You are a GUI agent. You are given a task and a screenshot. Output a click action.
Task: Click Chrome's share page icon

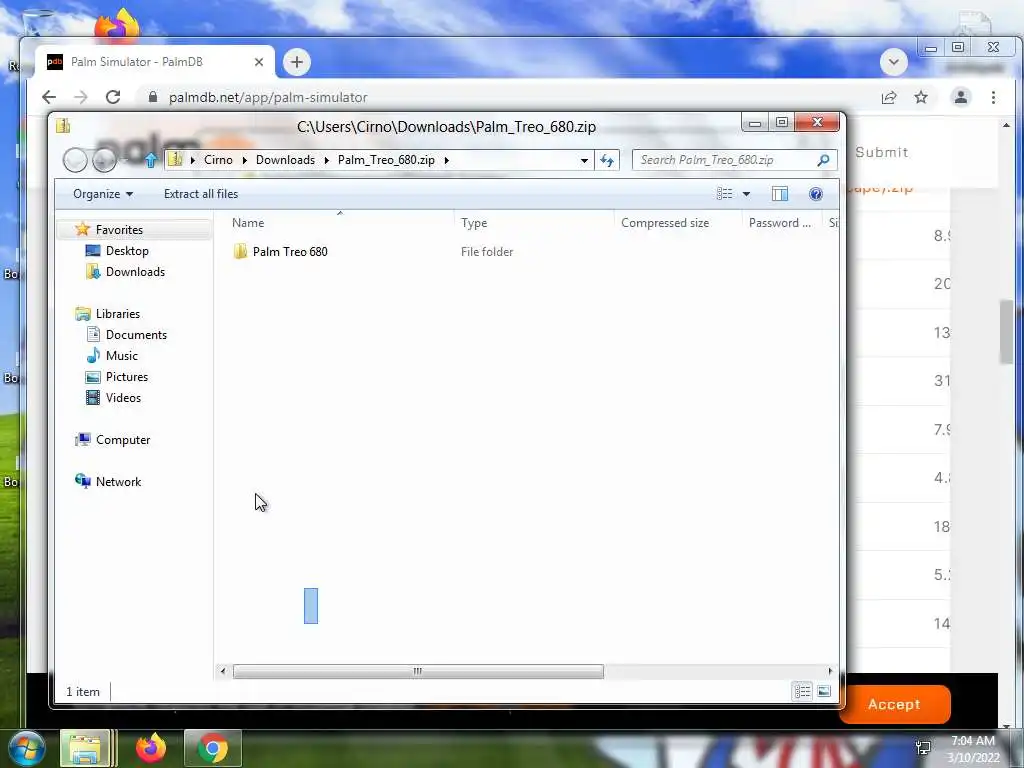coord(889,97)
